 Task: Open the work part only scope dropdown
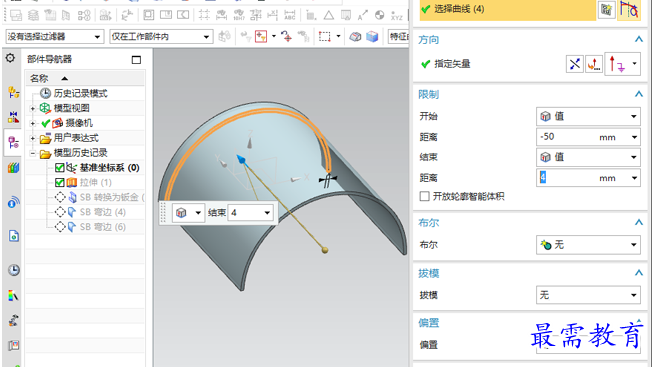pos(161,37)
